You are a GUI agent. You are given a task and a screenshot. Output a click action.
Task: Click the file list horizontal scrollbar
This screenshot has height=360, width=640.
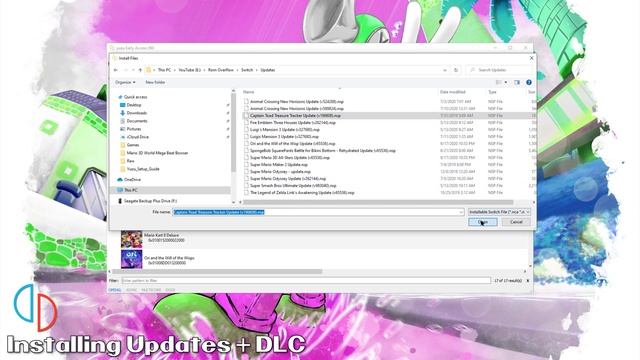point(378,202)
